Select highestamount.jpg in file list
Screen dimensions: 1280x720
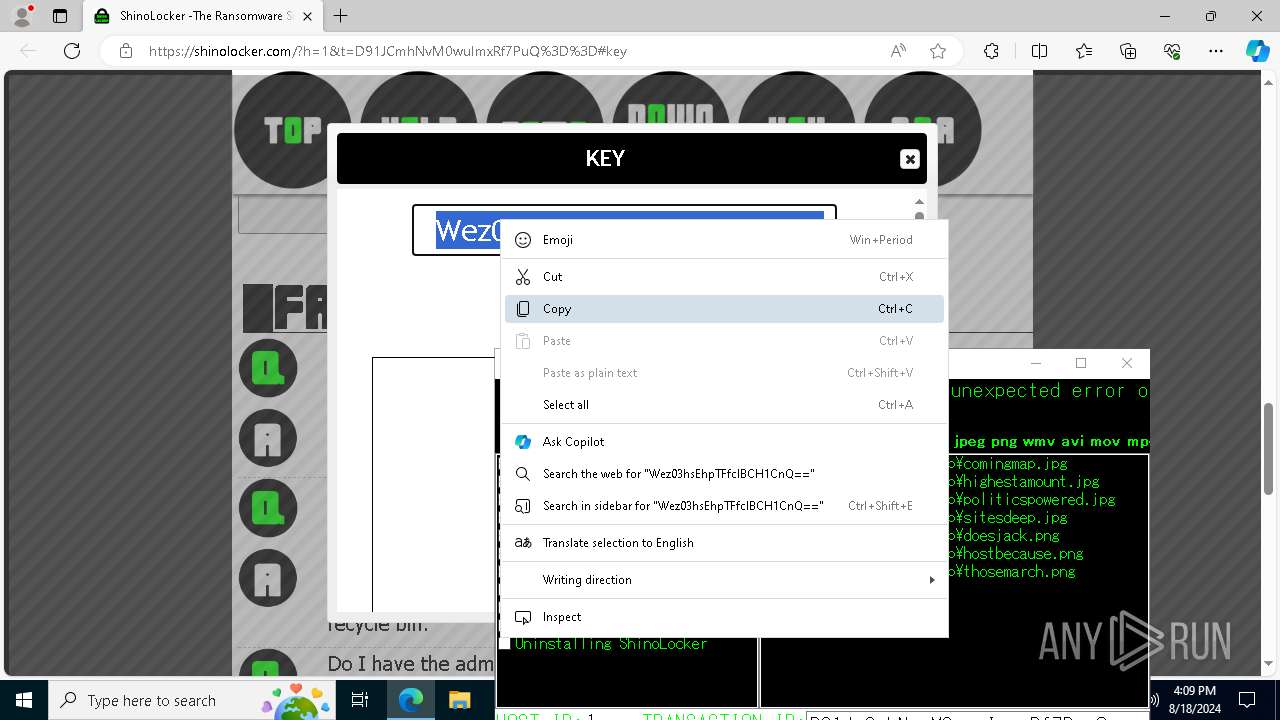(1024, 482)
